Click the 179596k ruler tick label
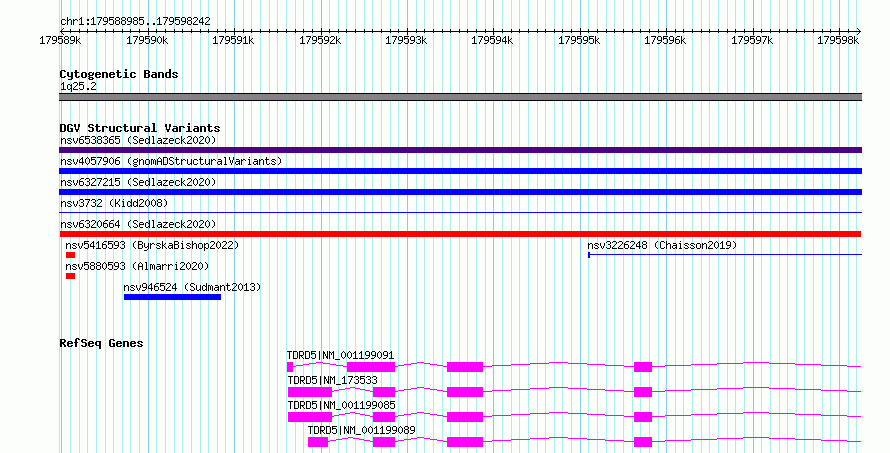Image resolution: width=890 pixels, height=453 pixels. point(665,40)
